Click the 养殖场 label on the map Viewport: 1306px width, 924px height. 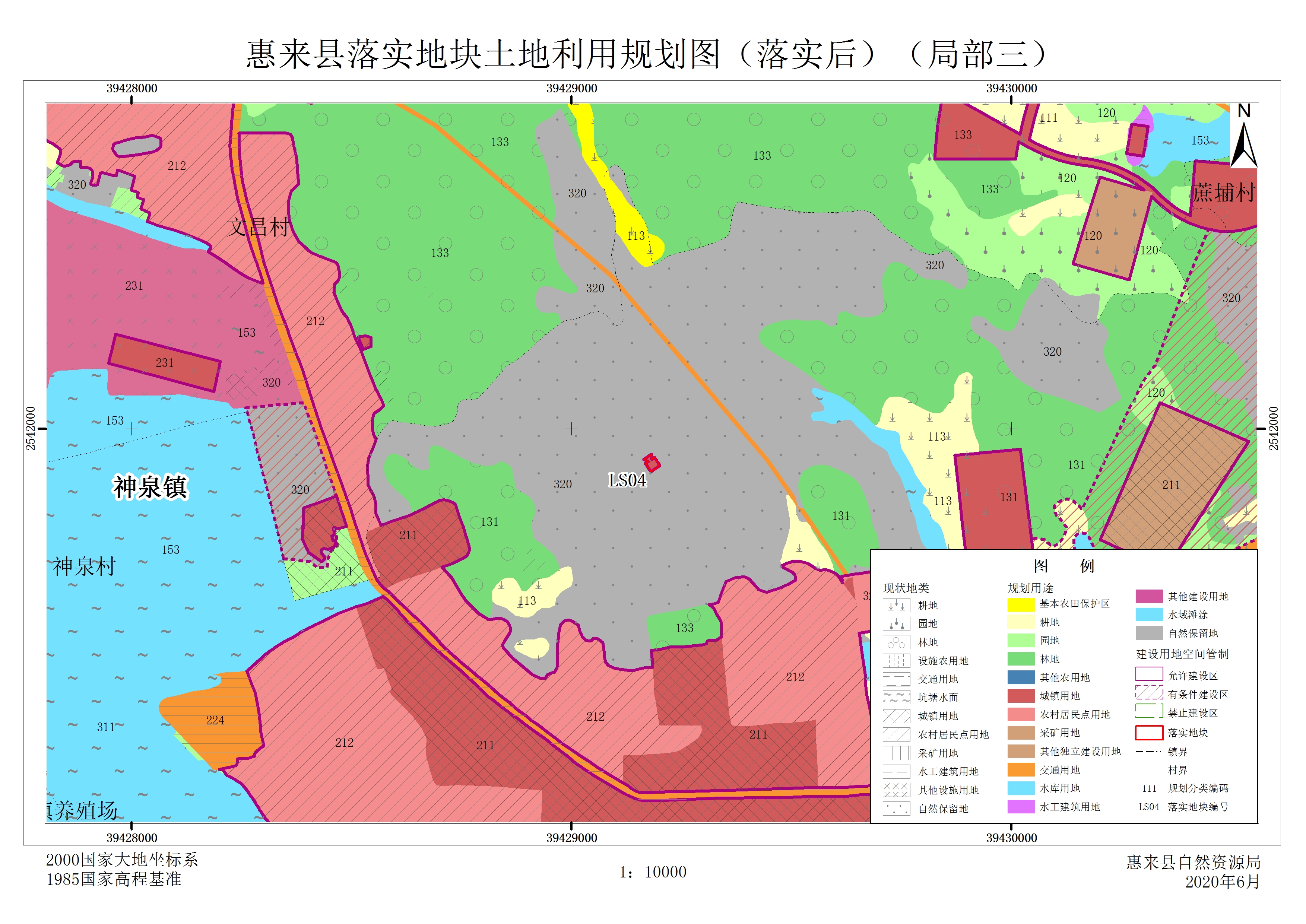click(85, 811)
